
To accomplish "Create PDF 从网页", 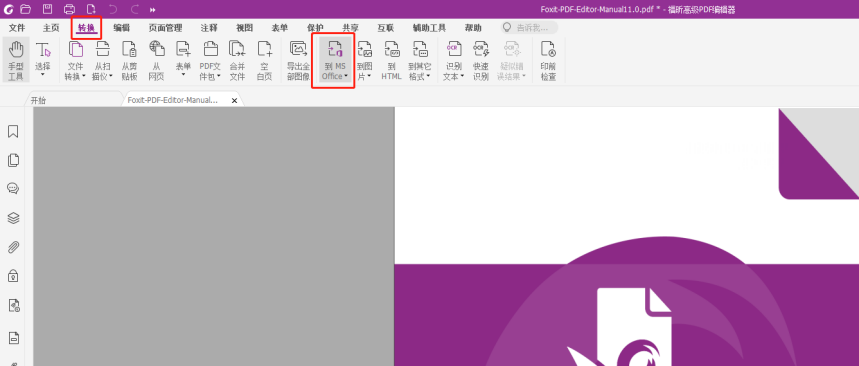I will coord(157,60).
